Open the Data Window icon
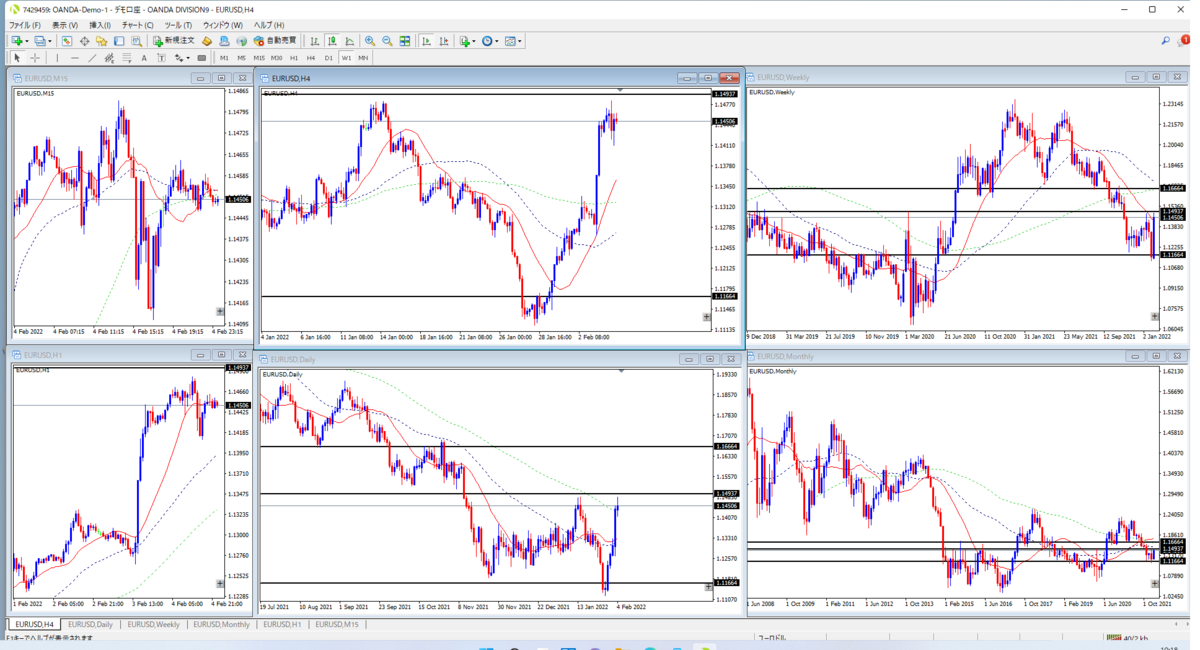This screenshot has width=1200, height=650. click(85, 41)
